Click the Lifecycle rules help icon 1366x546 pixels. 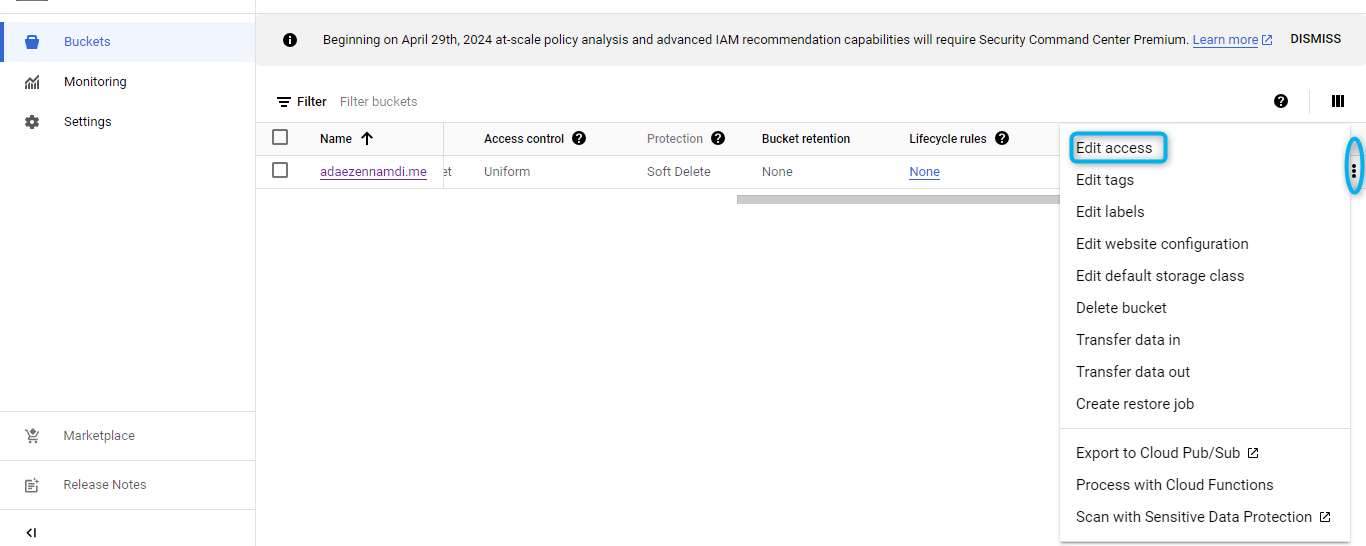point(1001,139)
